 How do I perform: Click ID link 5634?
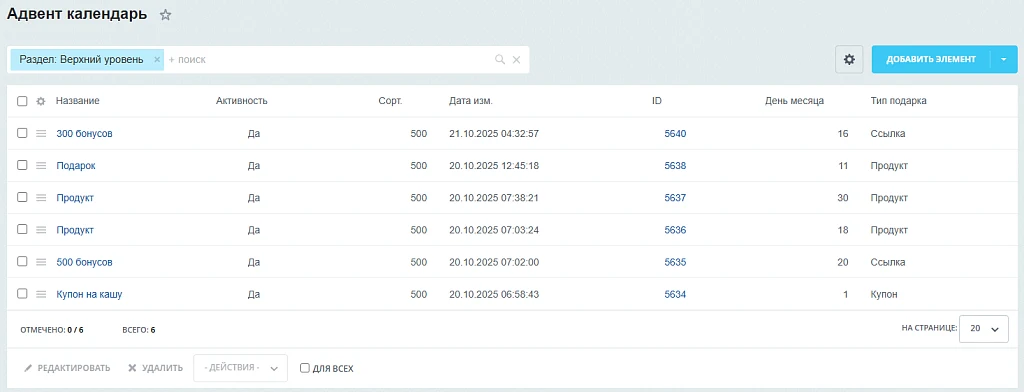(x=675, y=295)
